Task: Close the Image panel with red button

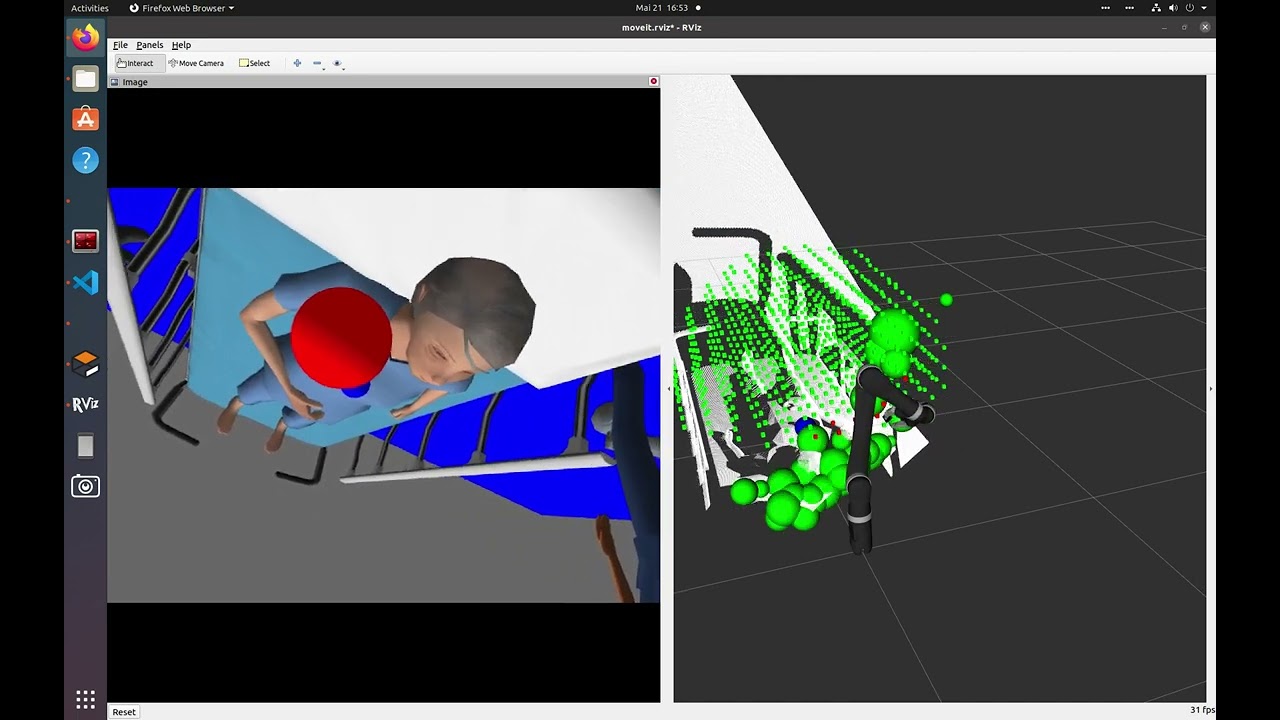Action: pyautogui.click(x=654, y=81)
